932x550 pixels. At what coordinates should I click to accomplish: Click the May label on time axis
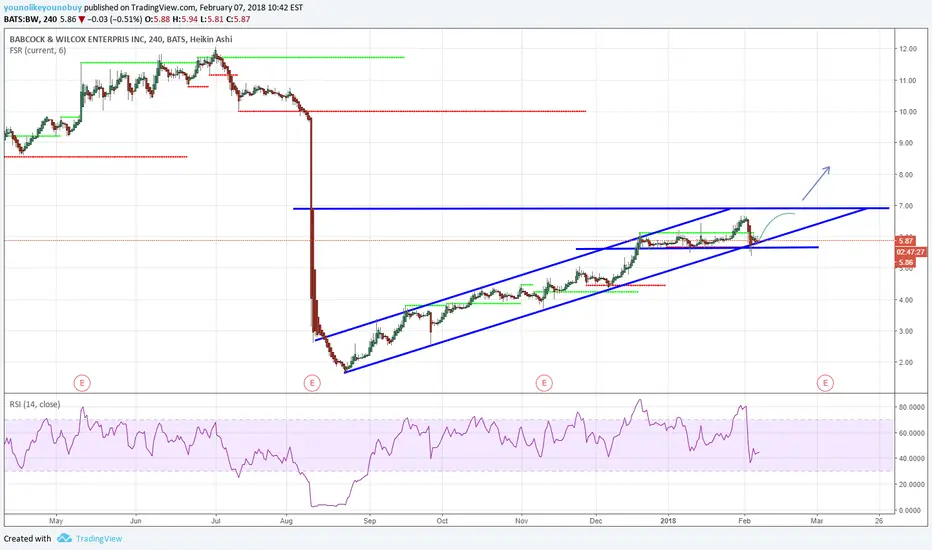pyautogui.click(x=56, y=521)
